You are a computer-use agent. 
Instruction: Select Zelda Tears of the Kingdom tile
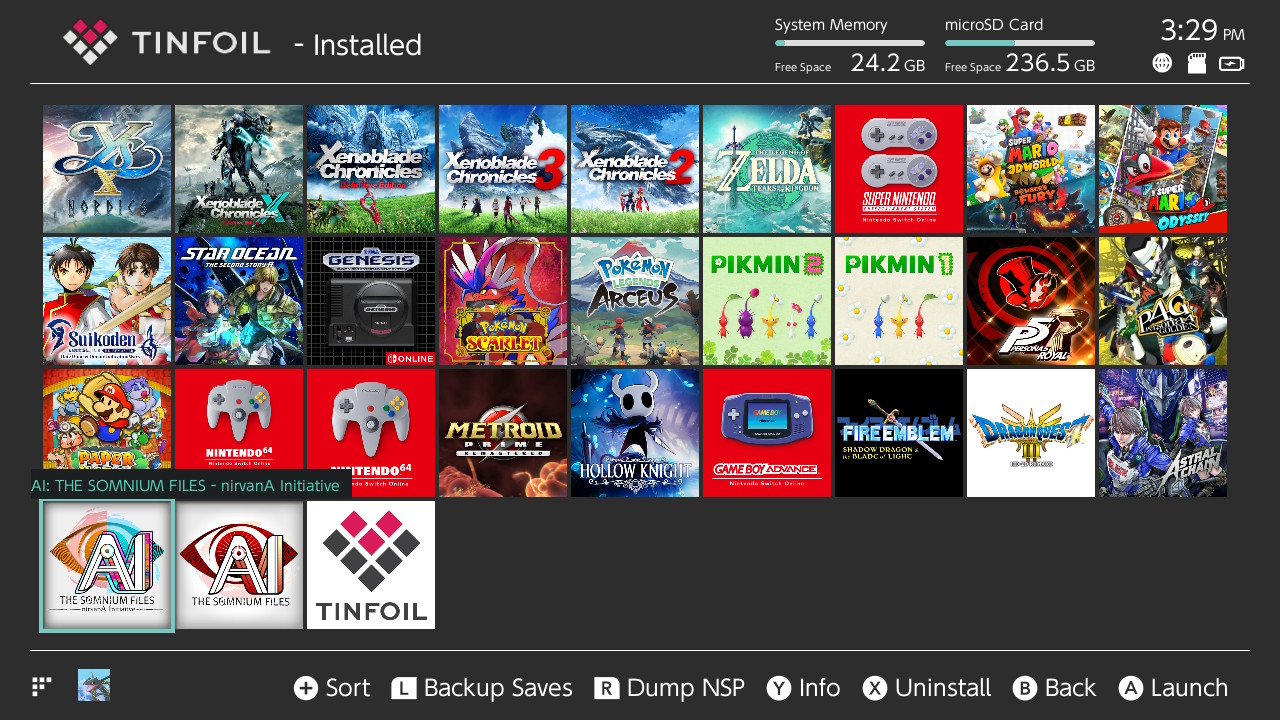[x=767, y=169]
